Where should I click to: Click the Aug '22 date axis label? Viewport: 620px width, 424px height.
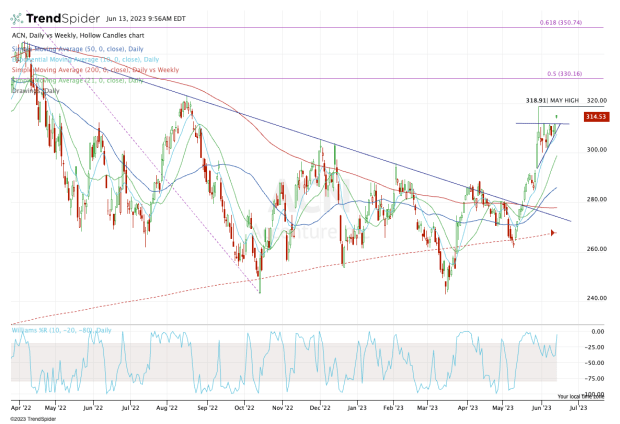pyautogui.click(x=167, y=407)
